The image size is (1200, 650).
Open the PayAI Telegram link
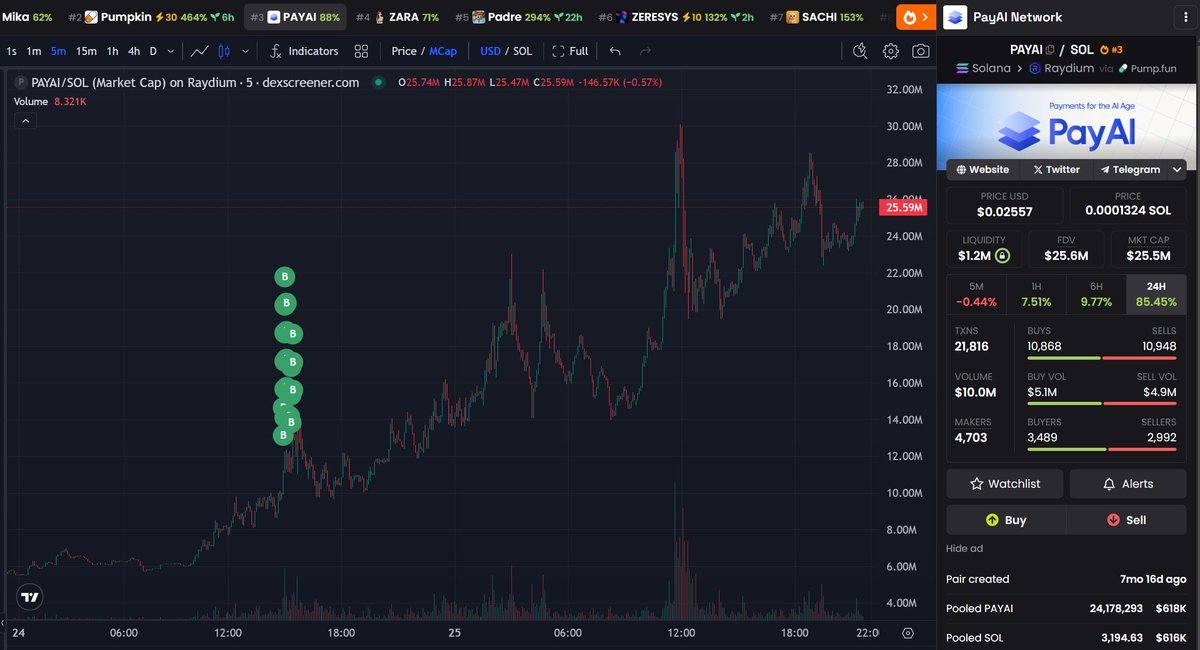[x=1129, y=170]
